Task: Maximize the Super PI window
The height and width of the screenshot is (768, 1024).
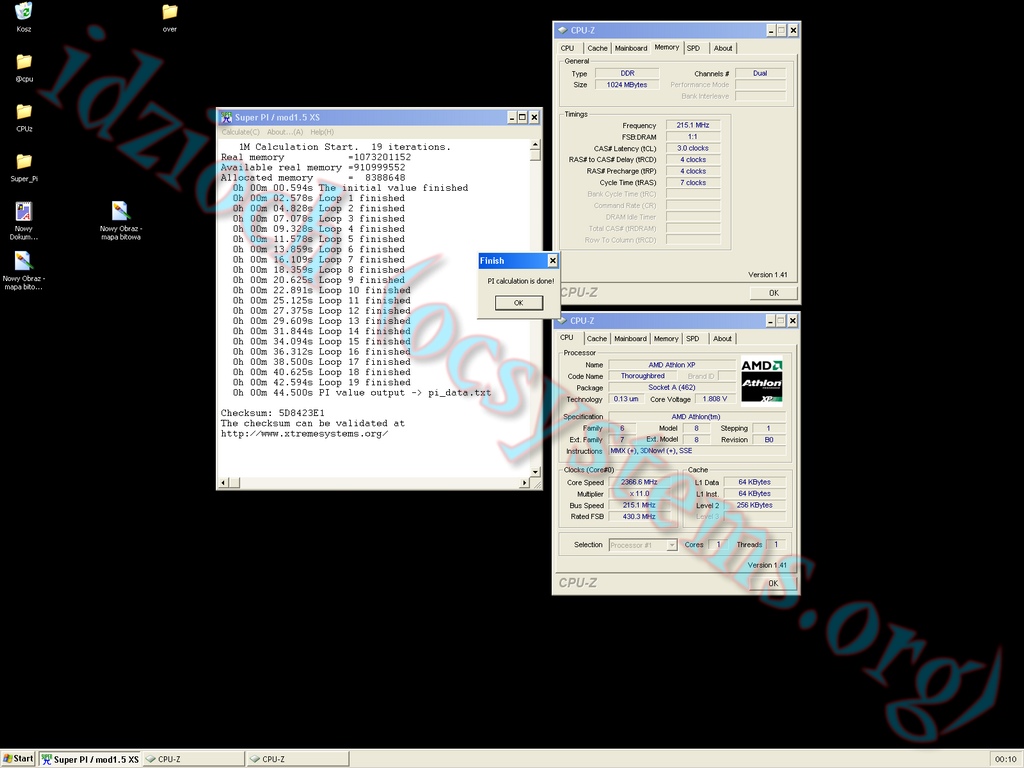Action: coord(522,118)
